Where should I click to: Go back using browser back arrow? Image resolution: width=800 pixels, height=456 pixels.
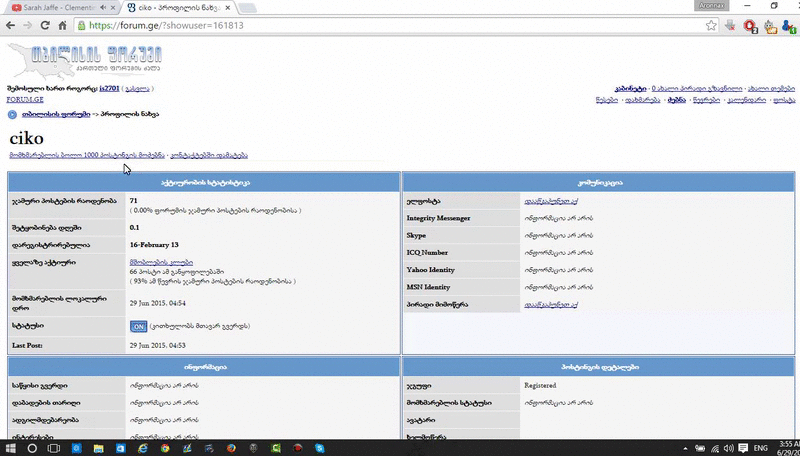pyautogui.click(x=11, y=25)
